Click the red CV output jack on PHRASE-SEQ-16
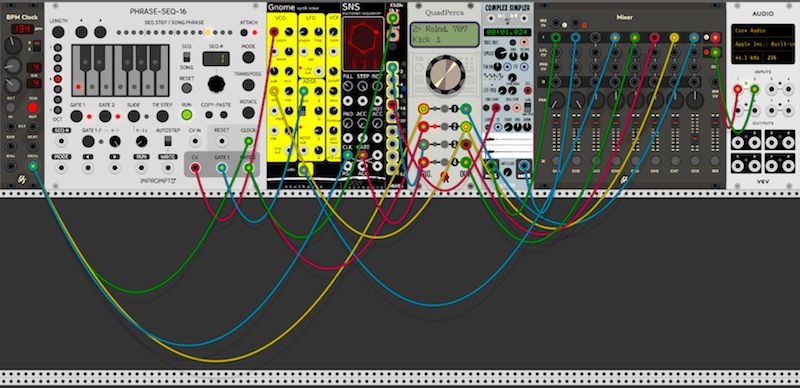Image resolution: width=800 pixels, height=388 pixels. (195, 167)
